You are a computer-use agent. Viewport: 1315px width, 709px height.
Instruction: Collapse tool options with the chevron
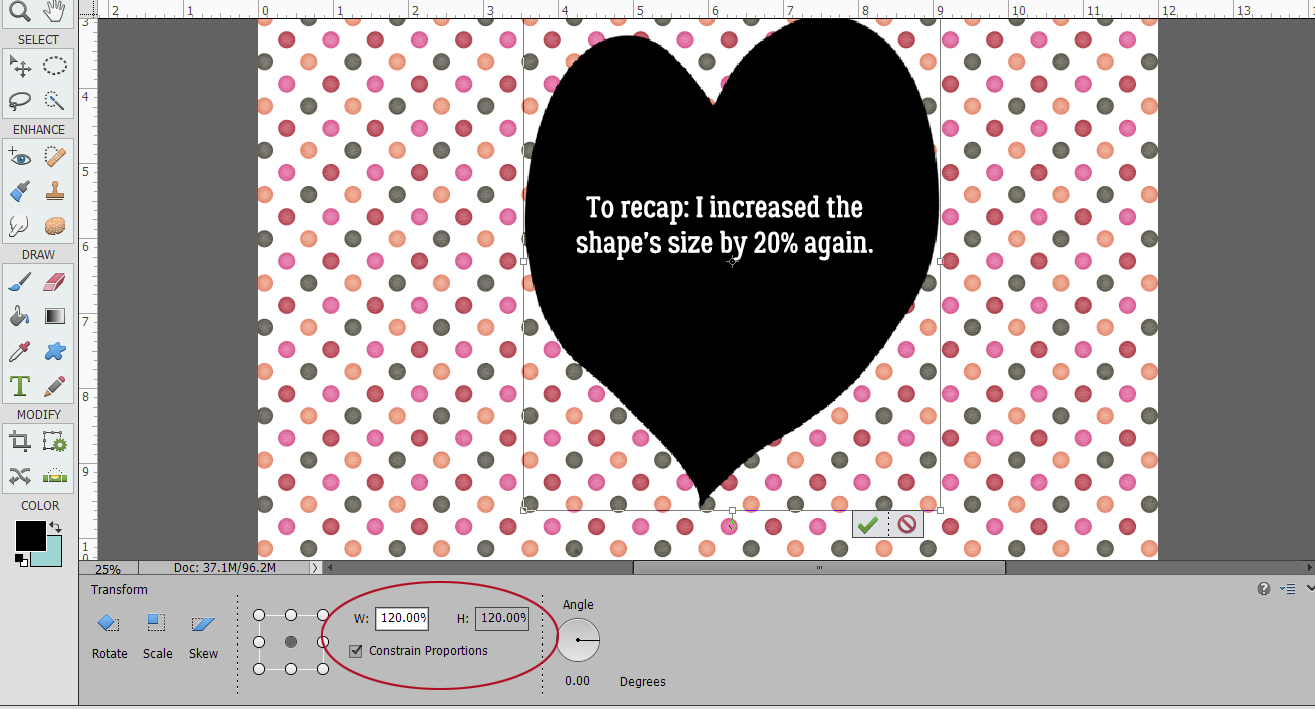pos(1309,589)
